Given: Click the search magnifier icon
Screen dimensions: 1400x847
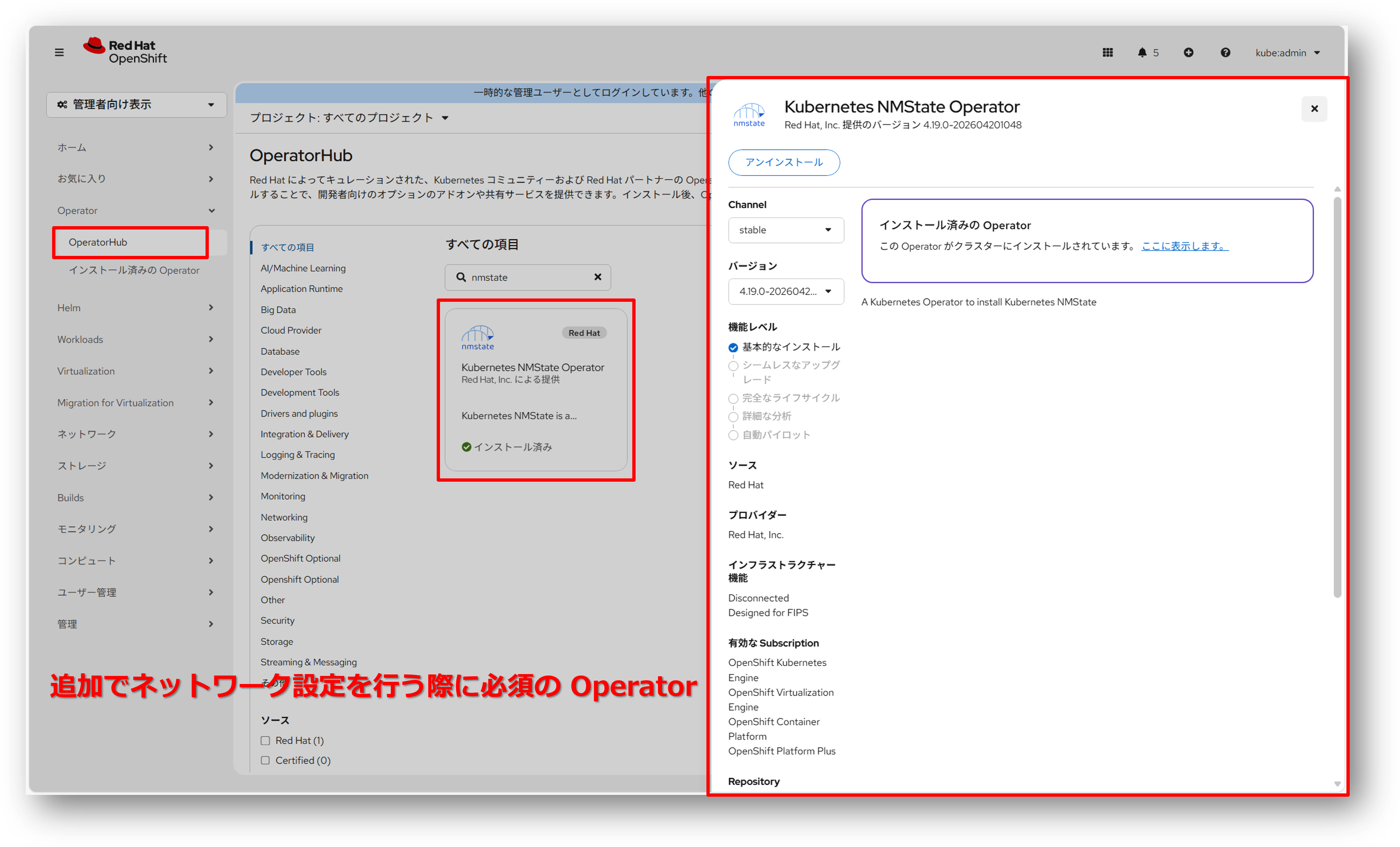Looking at the screenshot, I should tap(461, 277).
